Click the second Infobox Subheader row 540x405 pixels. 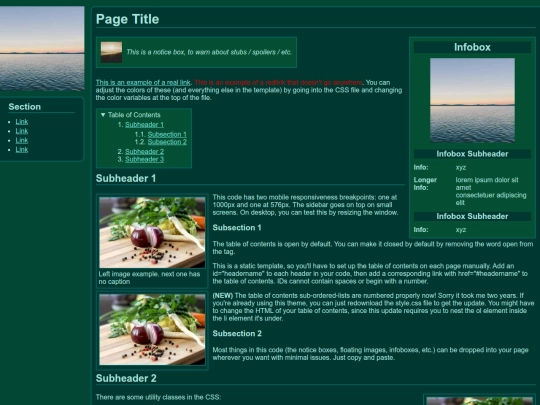(472, 216)
